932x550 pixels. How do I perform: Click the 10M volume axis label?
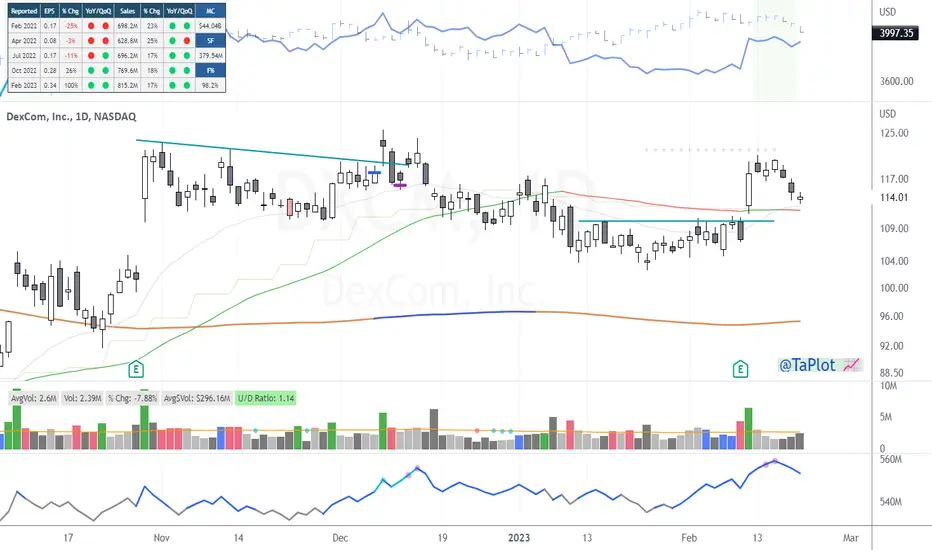(x=888, y=386)
